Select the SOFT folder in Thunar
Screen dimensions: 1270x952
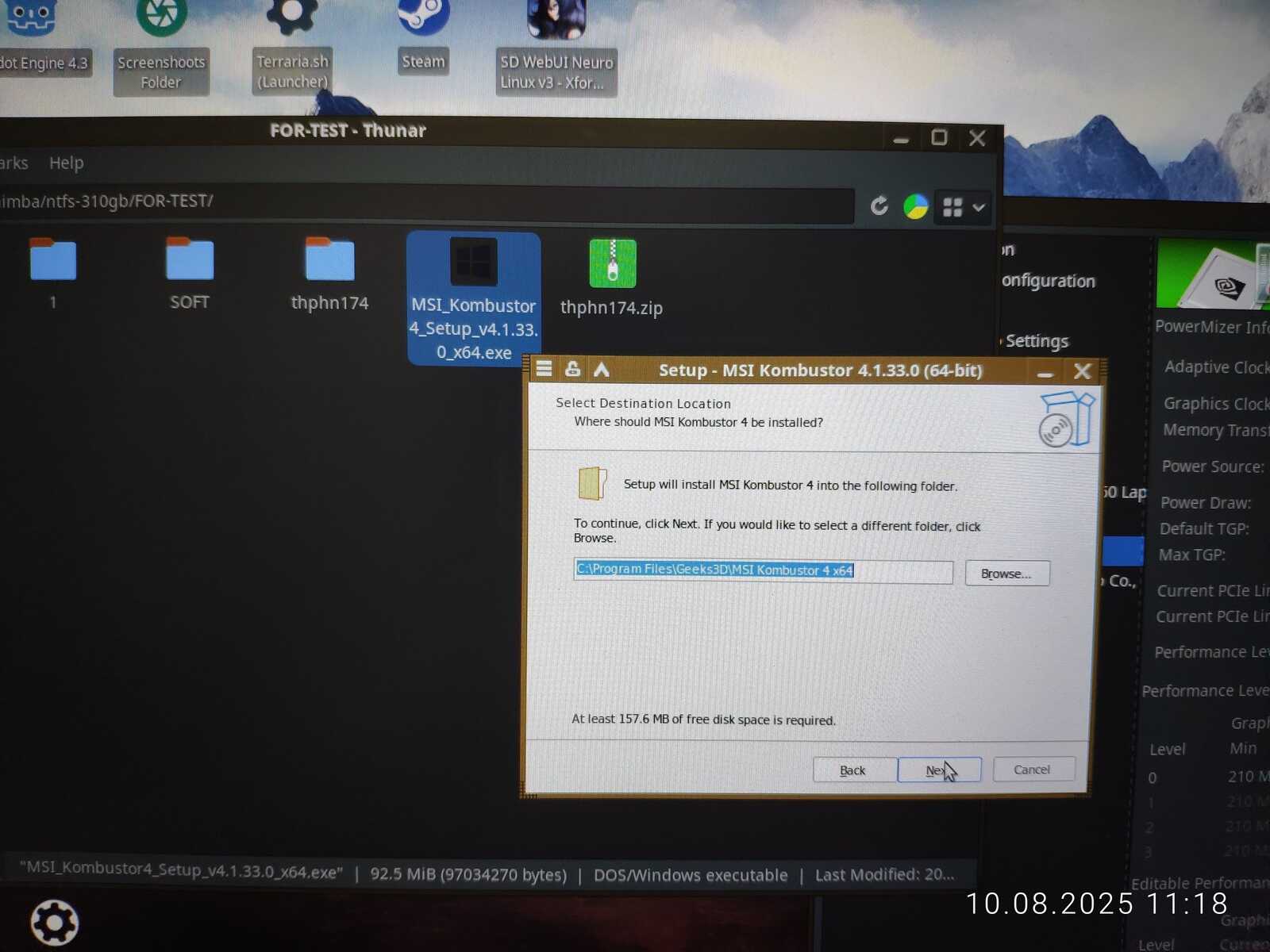(x=190, y=274)
